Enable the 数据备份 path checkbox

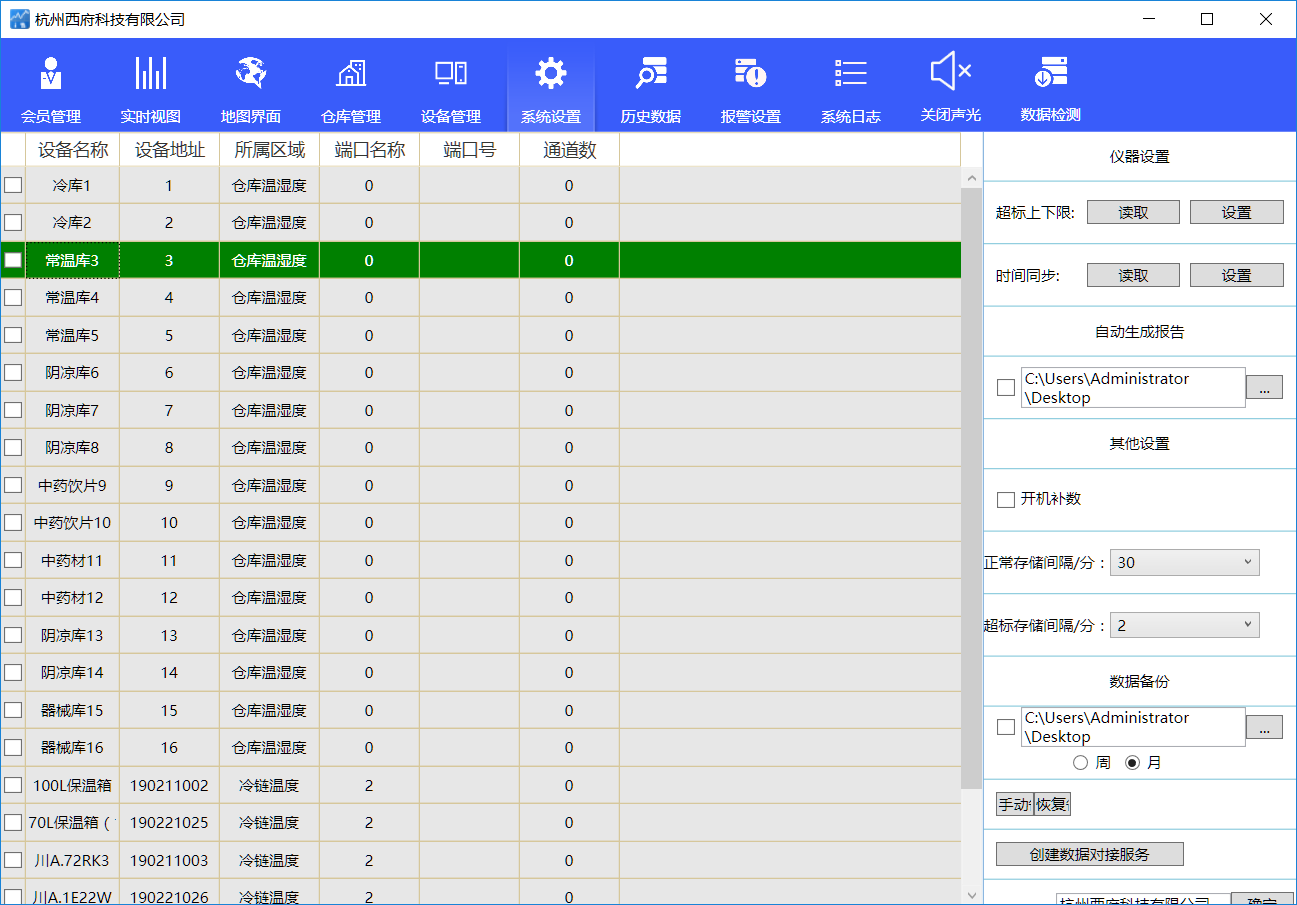(1006, 727)
